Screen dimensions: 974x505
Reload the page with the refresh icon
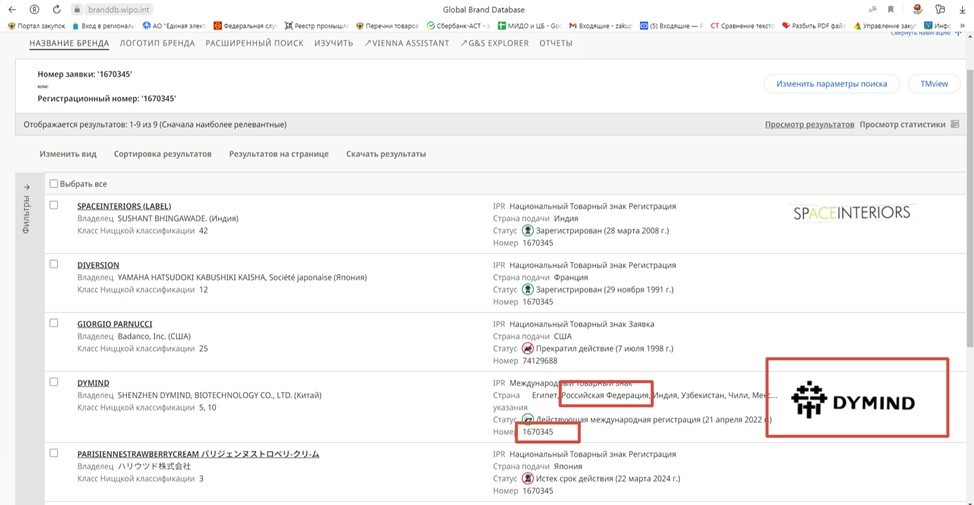coord(57,9)
